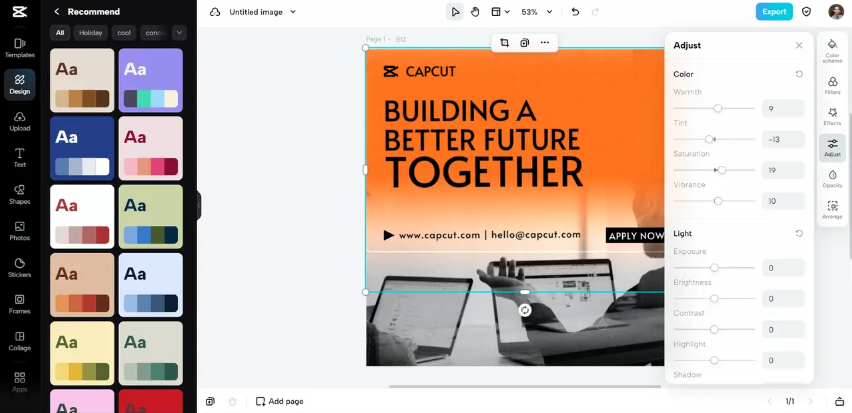Open Opacity in right toolbar
This screenshot has height=413, width=852.
coord(832,179)
